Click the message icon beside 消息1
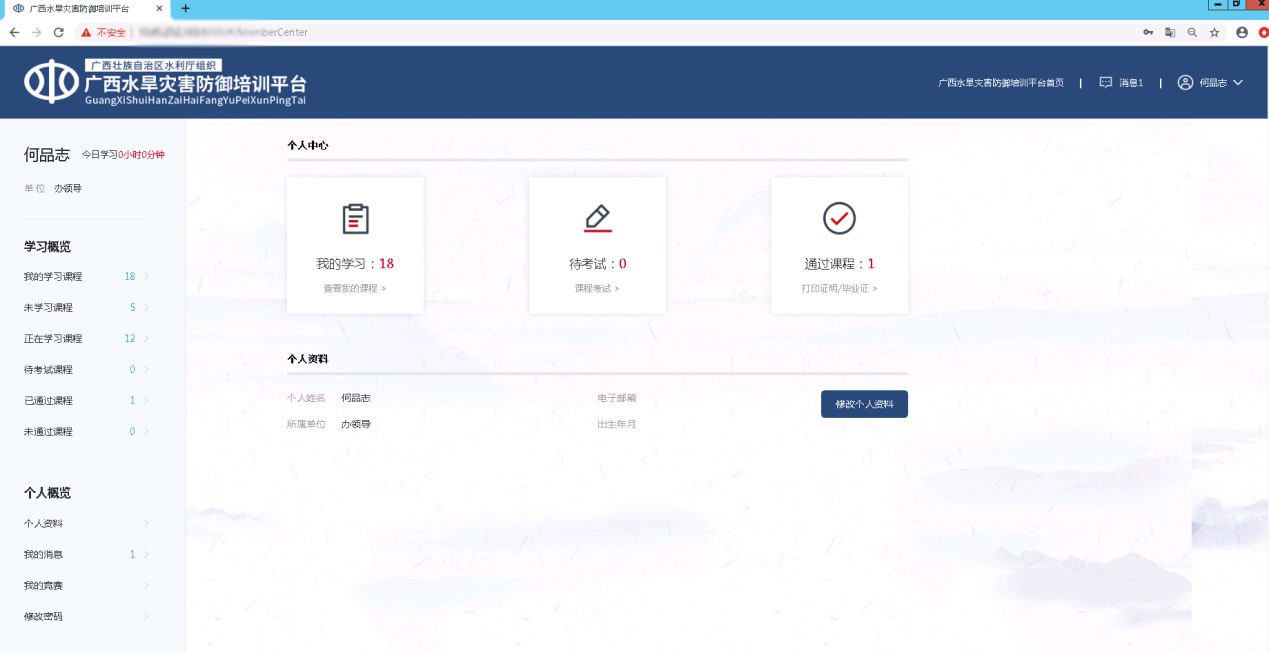Image resolution: width=1269 pixels, height=653 pixels. click(x=1105, y=82)
